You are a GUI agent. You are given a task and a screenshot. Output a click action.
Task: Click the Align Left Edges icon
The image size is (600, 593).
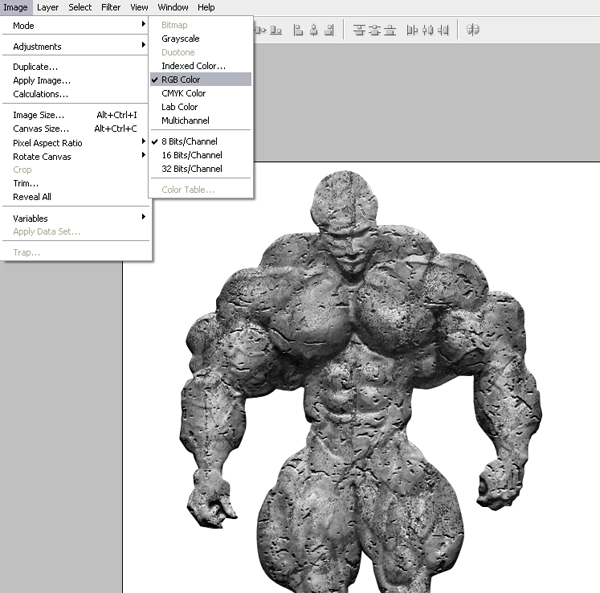(x=298, y=30)
